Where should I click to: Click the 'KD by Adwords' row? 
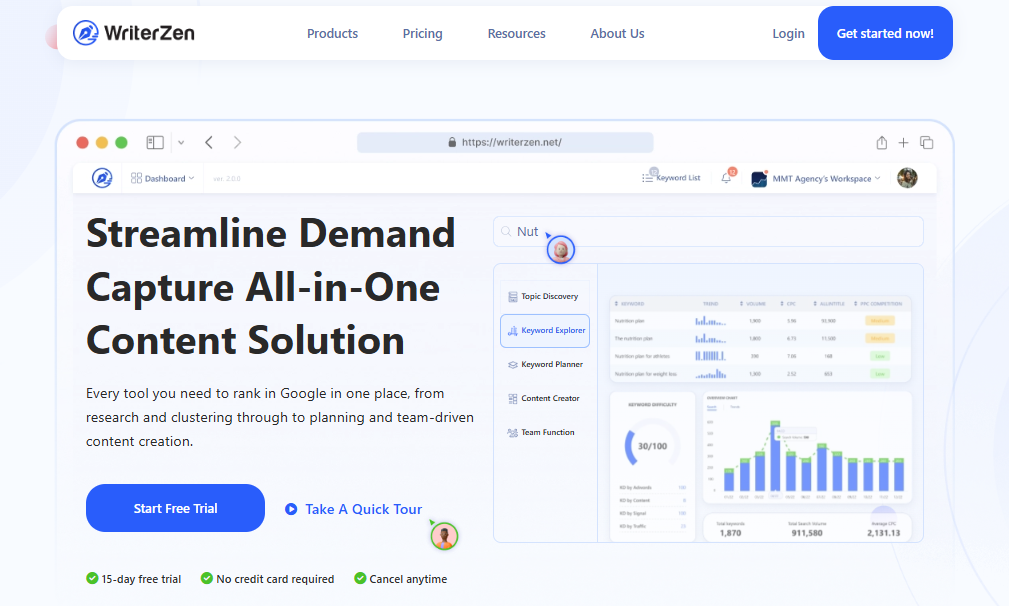point(652,488)
